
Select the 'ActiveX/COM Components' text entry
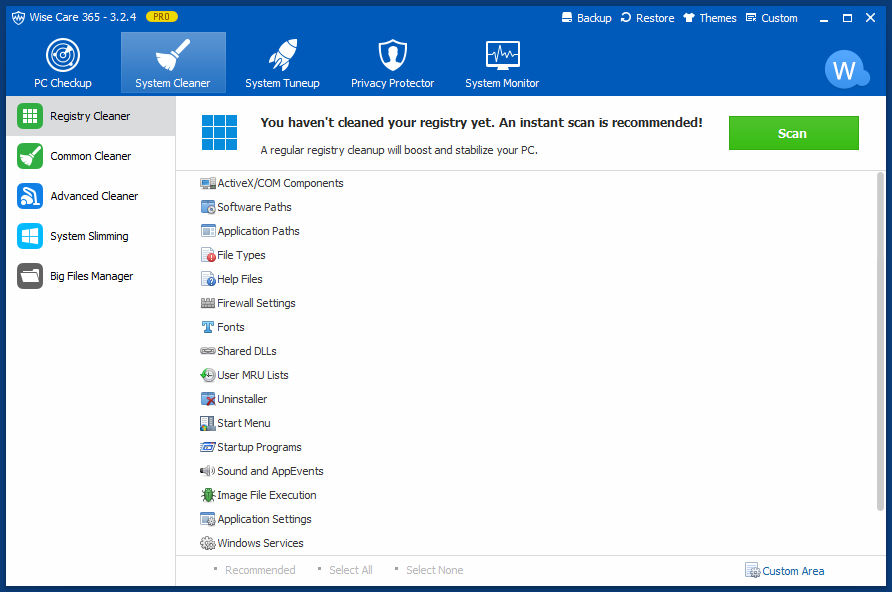point(280,183)
